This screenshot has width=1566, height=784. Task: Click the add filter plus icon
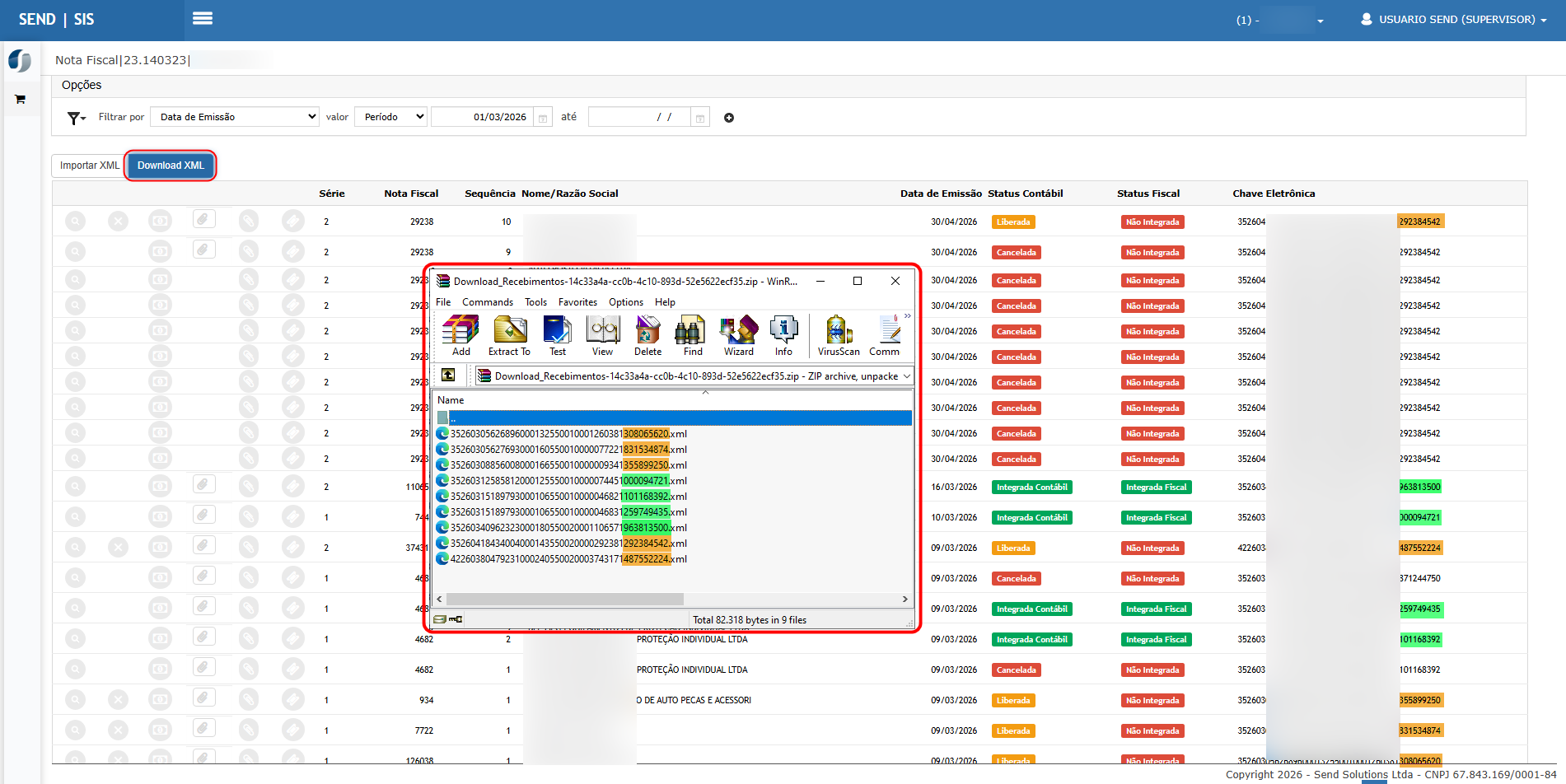[x=729, y=118]
